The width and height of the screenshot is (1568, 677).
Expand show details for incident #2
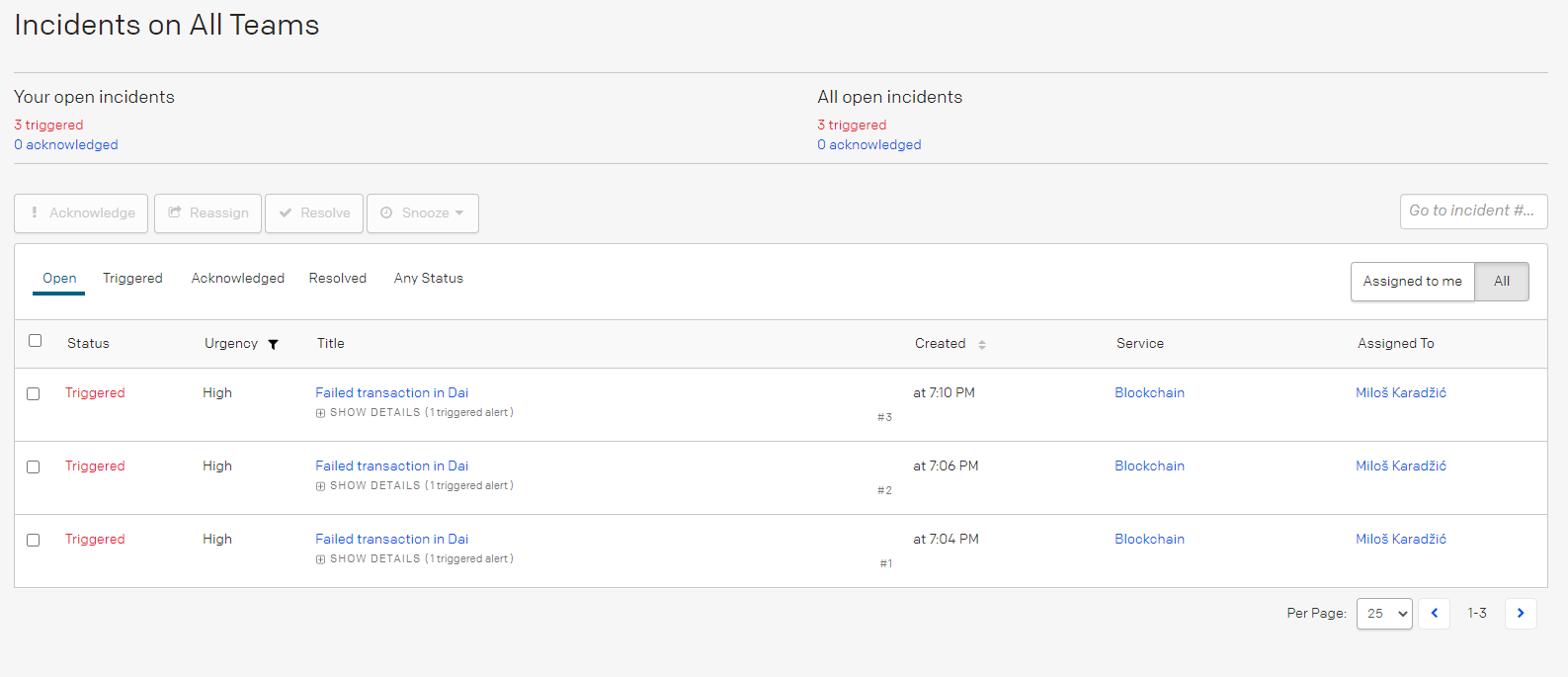(320, 486)
